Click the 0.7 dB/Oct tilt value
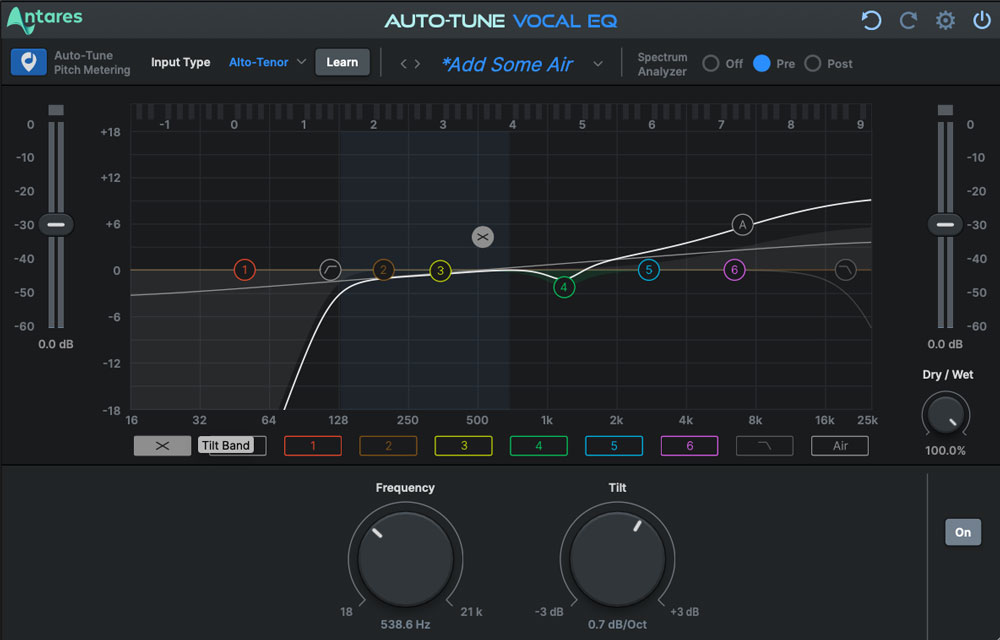This screenshot has height=640, width=1000. click(x=617, y=624)
